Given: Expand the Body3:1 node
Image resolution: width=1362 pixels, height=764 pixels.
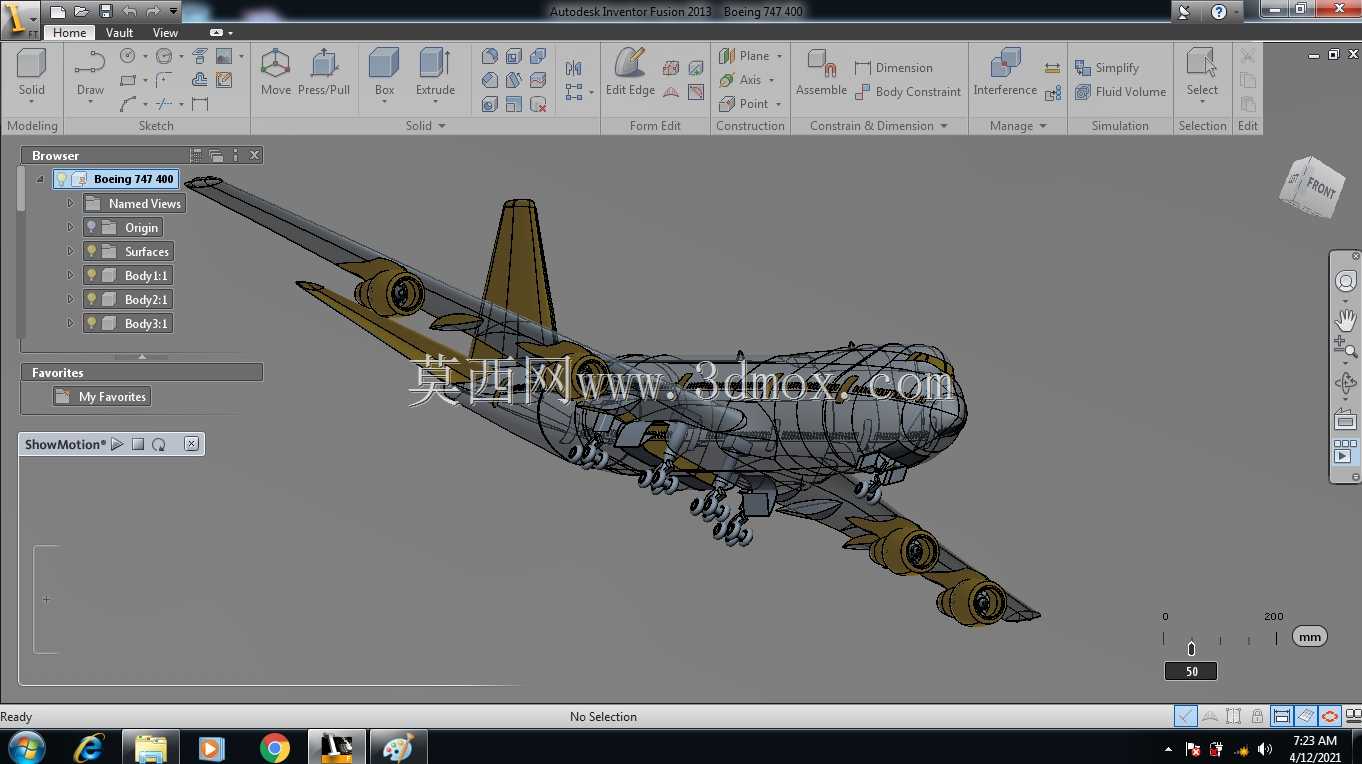Looking at the screenshot, I should (70, 324).
